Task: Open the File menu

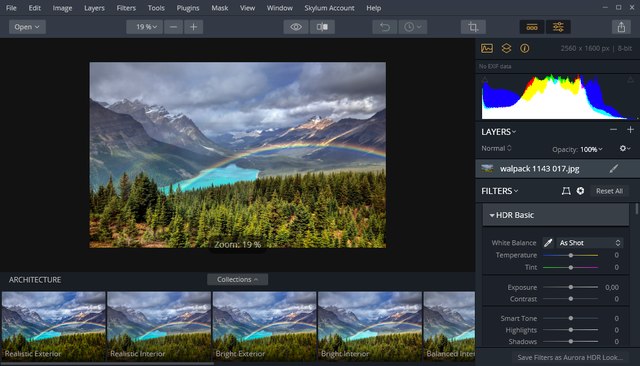Action: pos(11,8)
